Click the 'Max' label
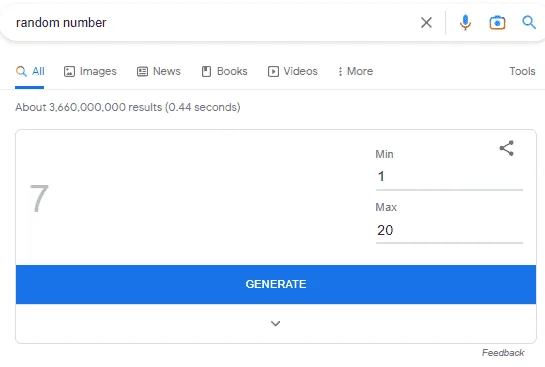The height and width of the screenshot is (367, 545). tap(386, 207)
